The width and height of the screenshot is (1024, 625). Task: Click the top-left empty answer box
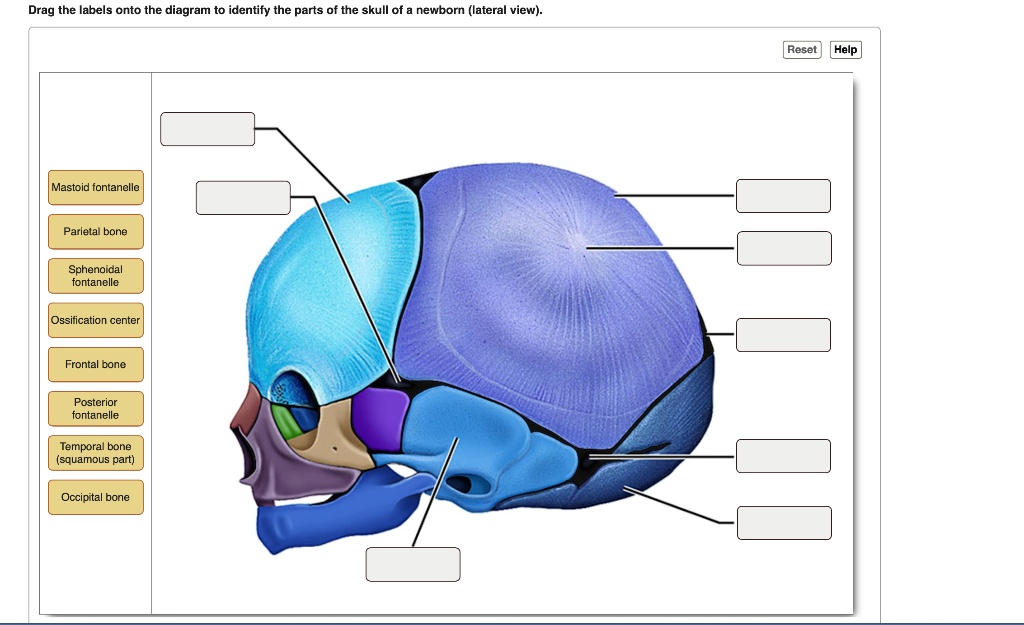(x=207, y=128)
